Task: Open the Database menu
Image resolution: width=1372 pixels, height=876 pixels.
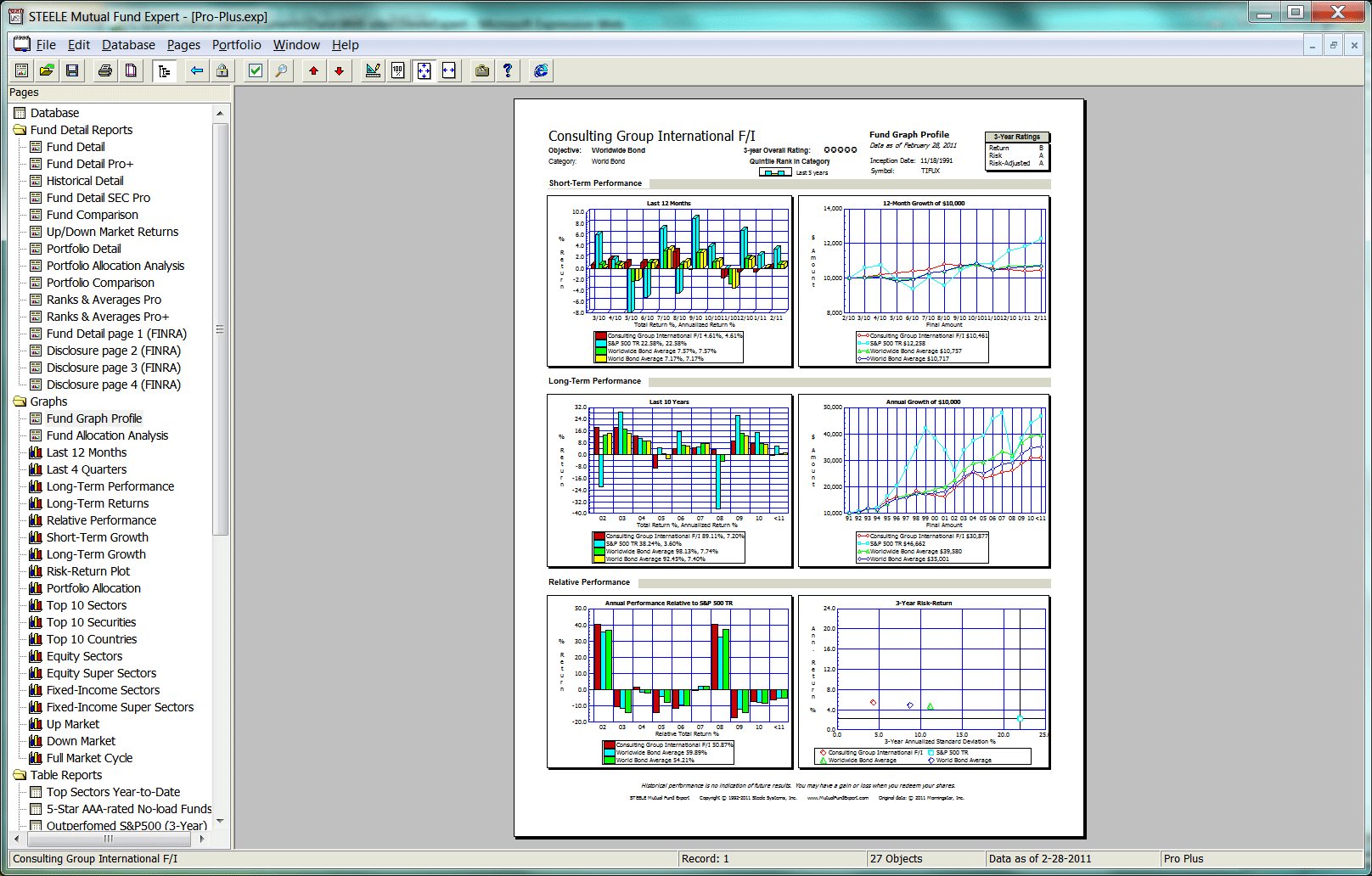Action: [x=128, y=45]
